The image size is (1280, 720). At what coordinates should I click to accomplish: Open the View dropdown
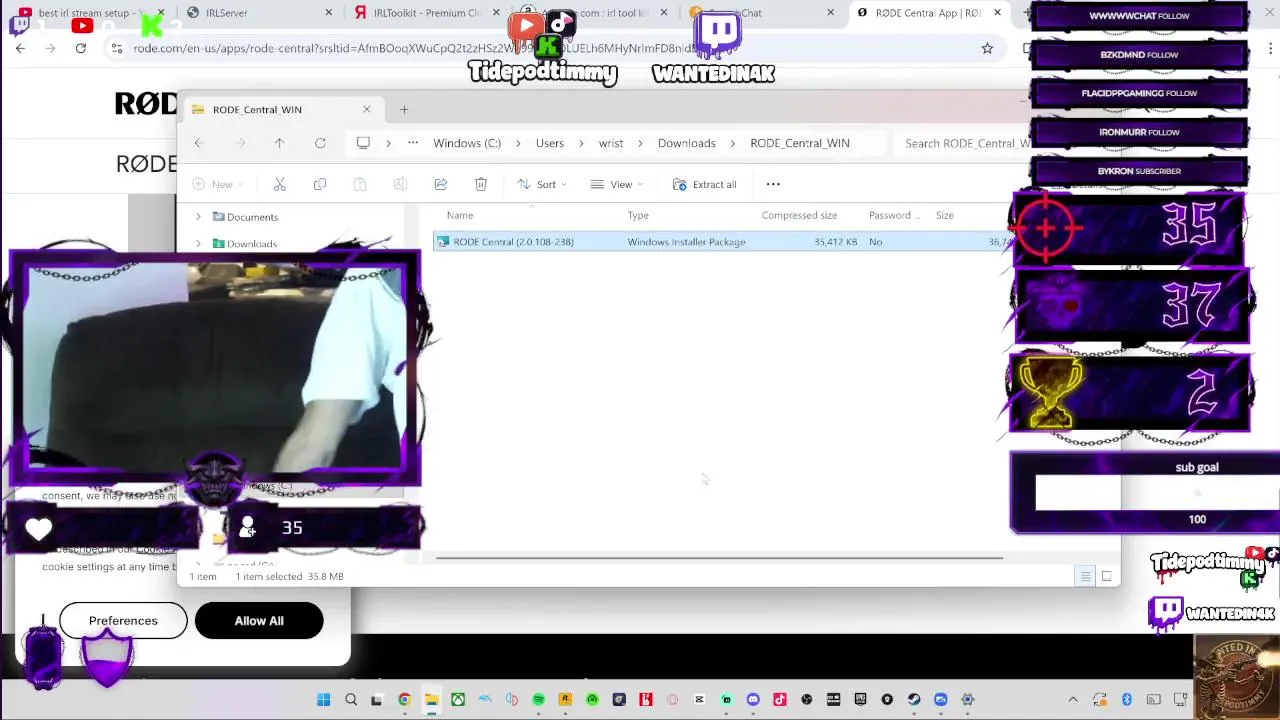pos(616,184)
